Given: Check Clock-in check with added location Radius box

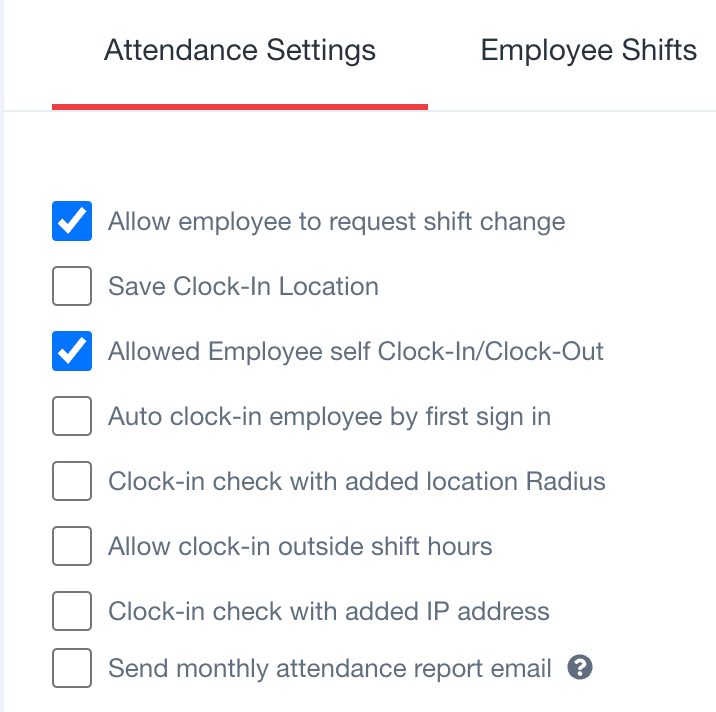Looking at the screenshot, I should point(72,481).
